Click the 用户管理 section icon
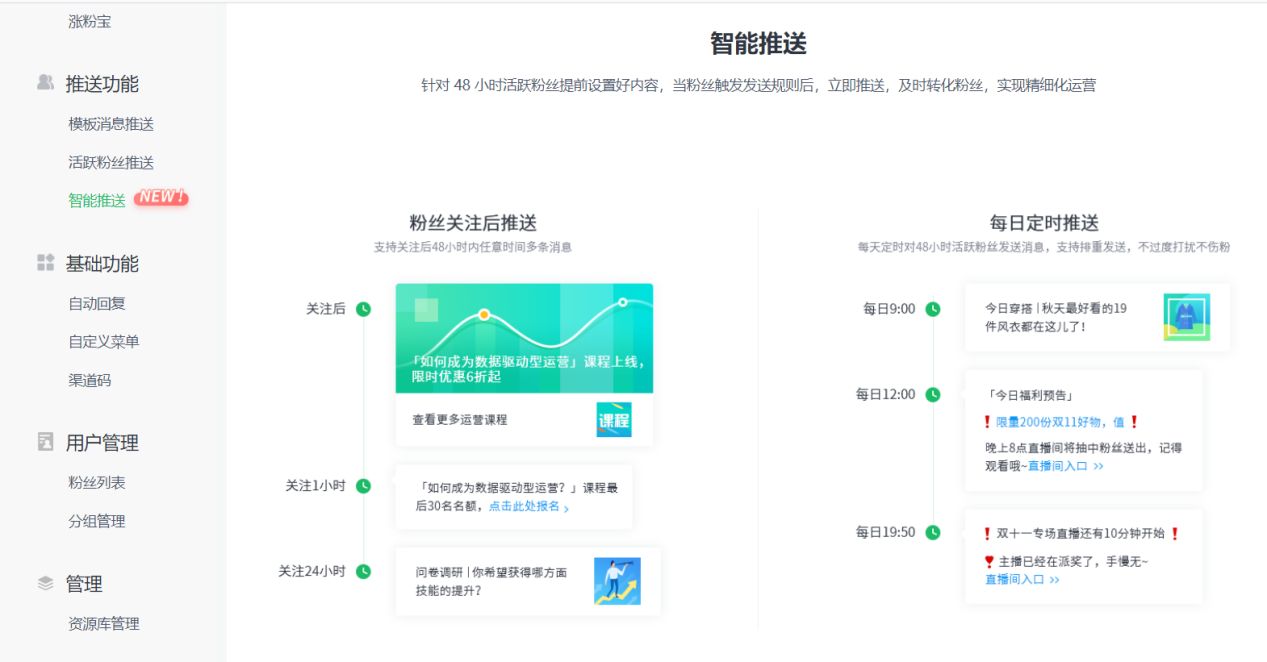The height and width of the screenshot is (662, 1267). (x=45, y=442)
